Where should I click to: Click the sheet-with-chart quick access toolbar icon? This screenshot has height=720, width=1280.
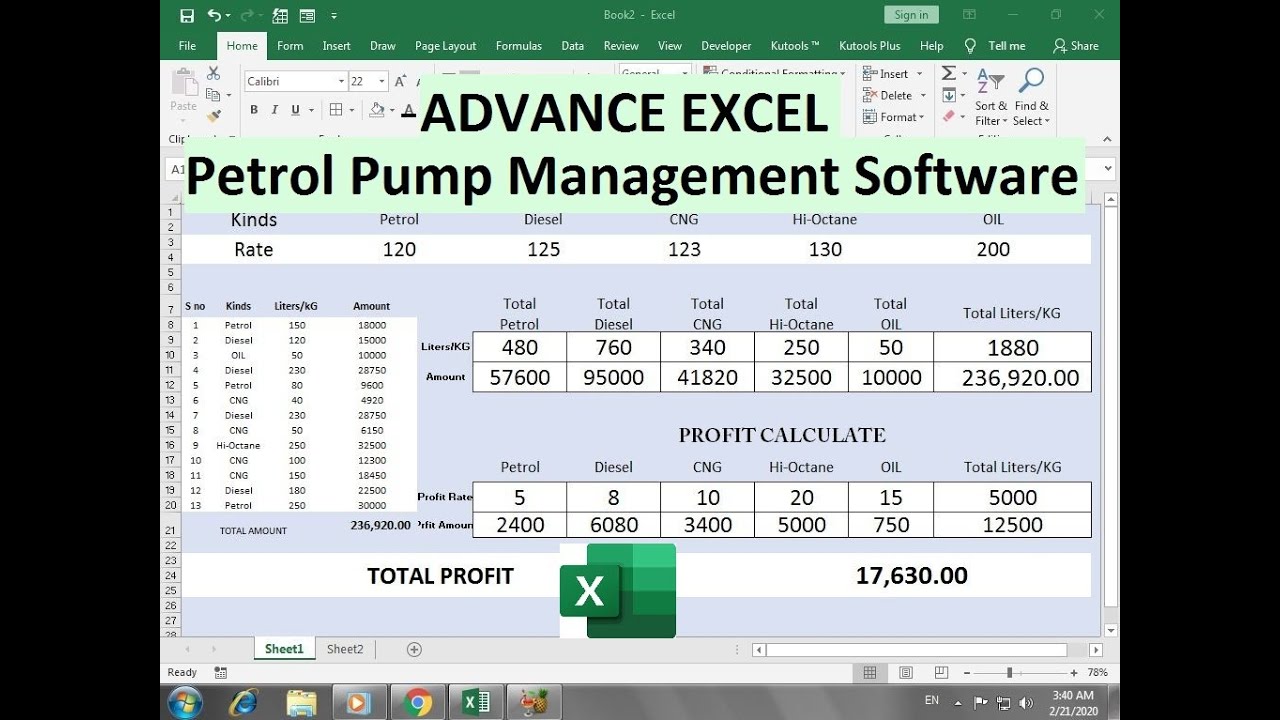[280, 15]
